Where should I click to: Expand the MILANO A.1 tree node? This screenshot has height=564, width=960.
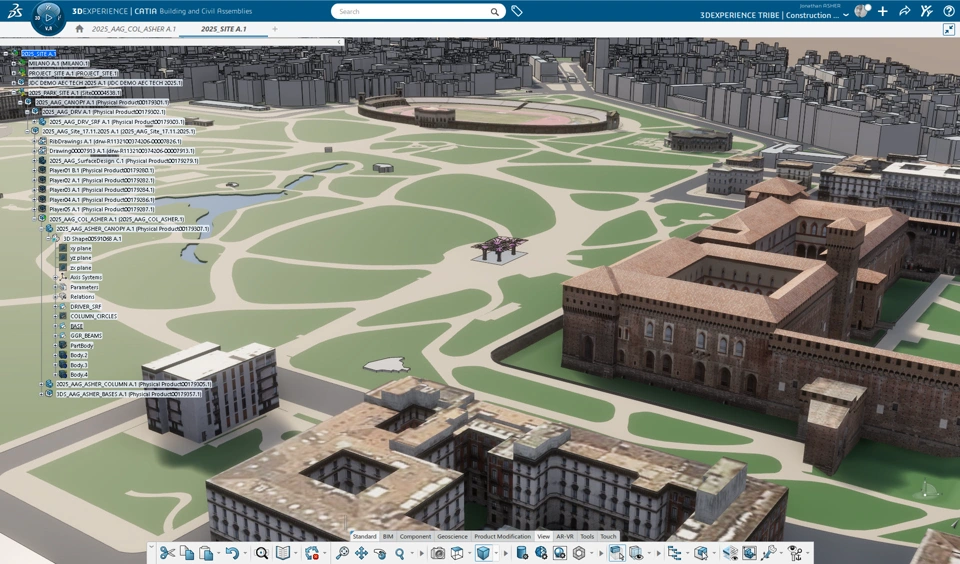13,64
